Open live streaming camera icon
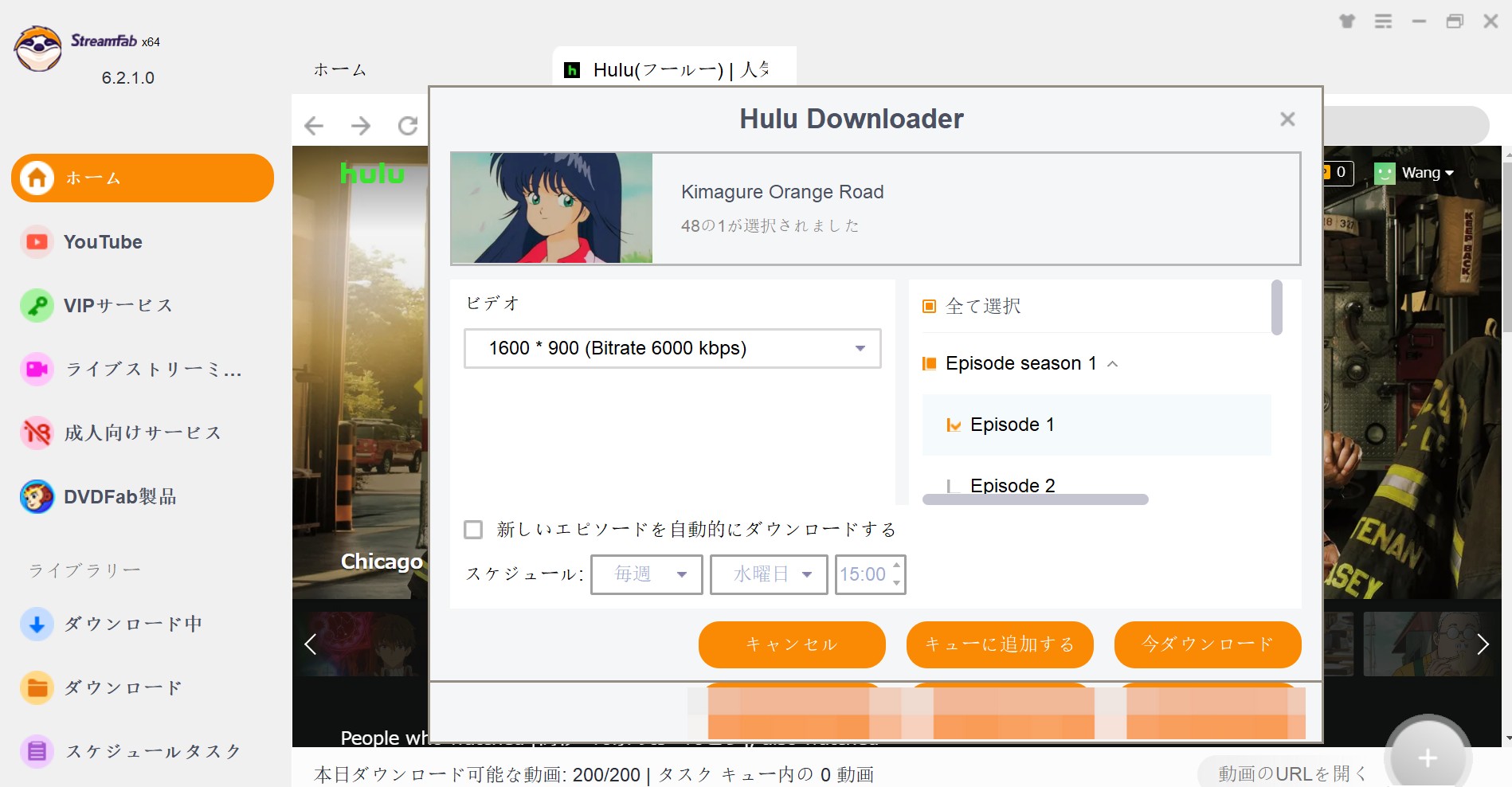Screen dimensions: 1512x787 [37, 369]
